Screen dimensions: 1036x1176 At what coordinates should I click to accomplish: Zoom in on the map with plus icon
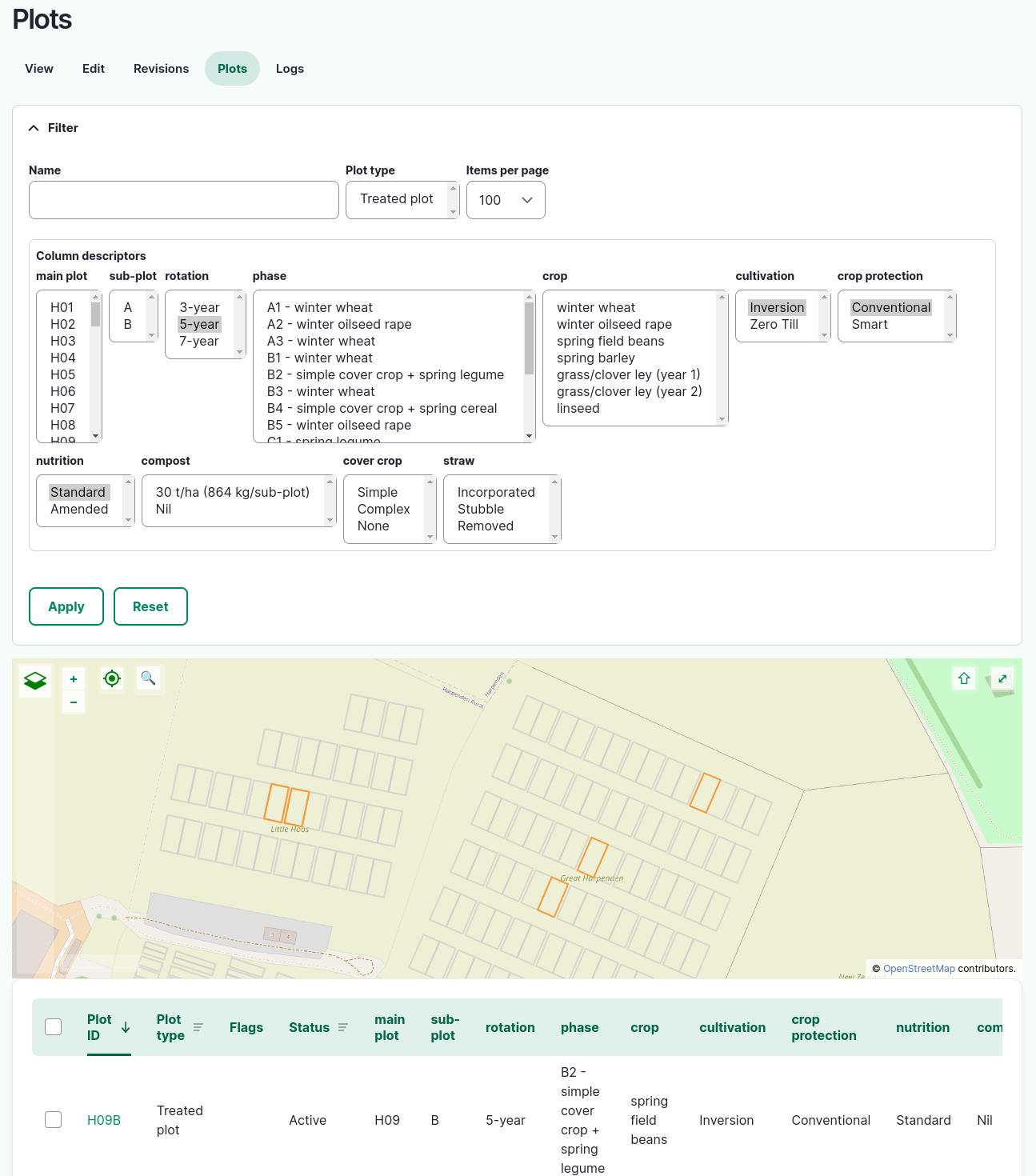pos(73,678)
